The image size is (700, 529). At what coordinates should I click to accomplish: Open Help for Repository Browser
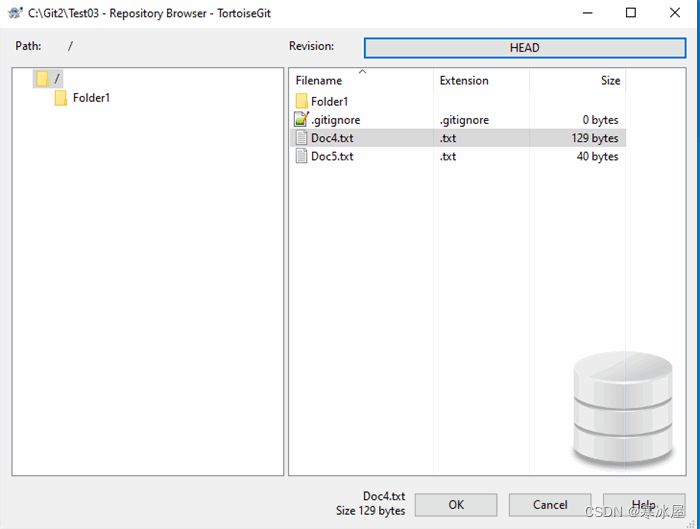coord(644,505)
